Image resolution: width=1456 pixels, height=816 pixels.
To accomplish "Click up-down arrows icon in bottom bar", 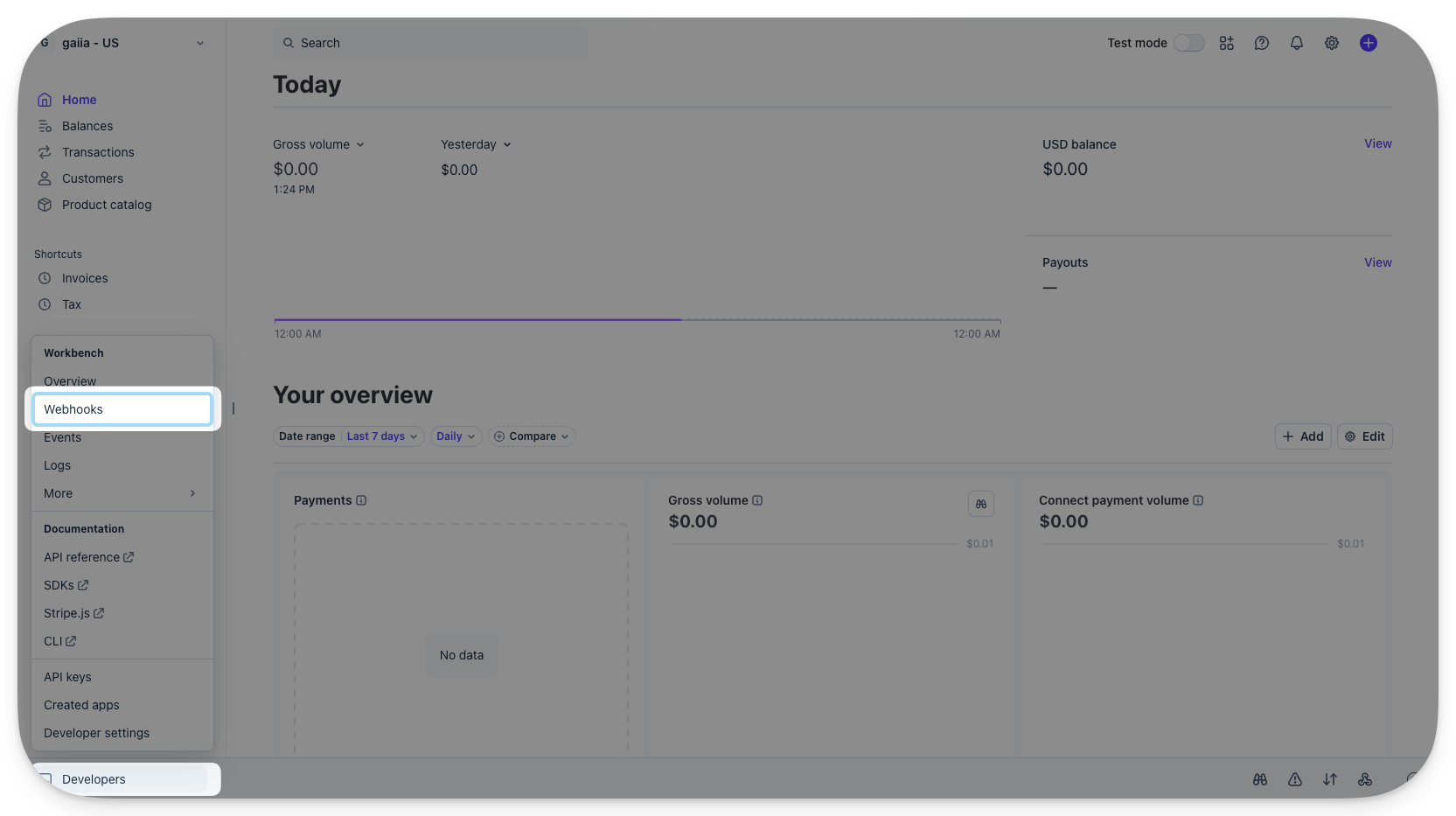I will pyautogui.click(x=1330, y=779).
